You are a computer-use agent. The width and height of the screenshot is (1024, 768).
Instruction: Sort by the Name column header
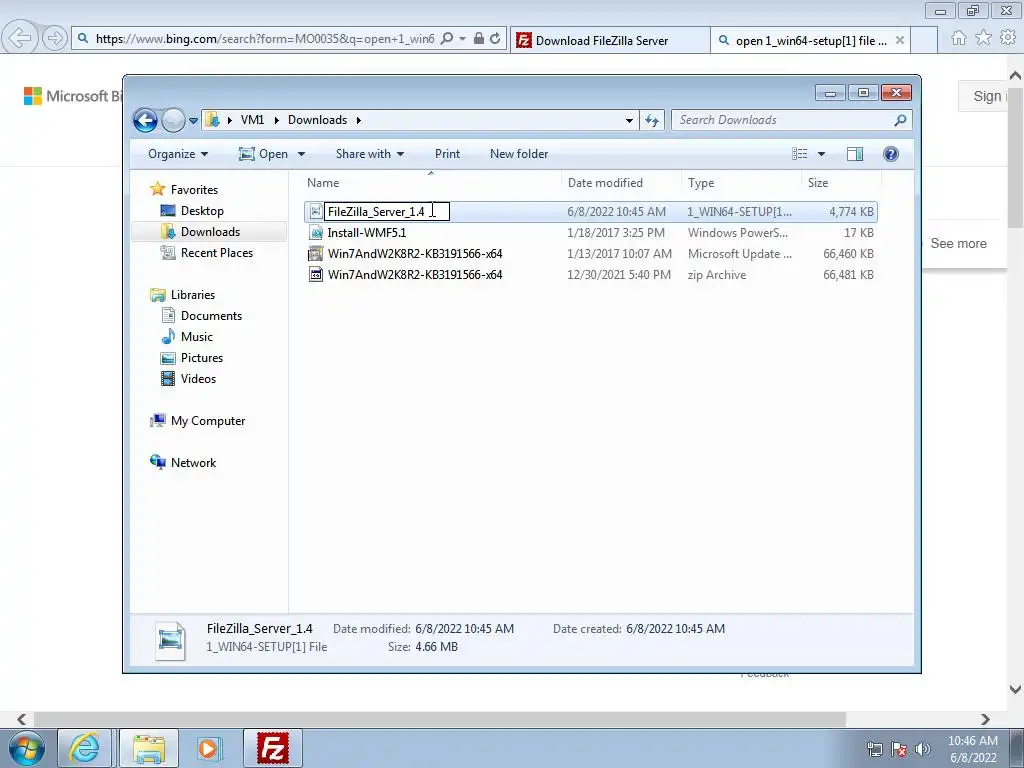pos(431,183)
